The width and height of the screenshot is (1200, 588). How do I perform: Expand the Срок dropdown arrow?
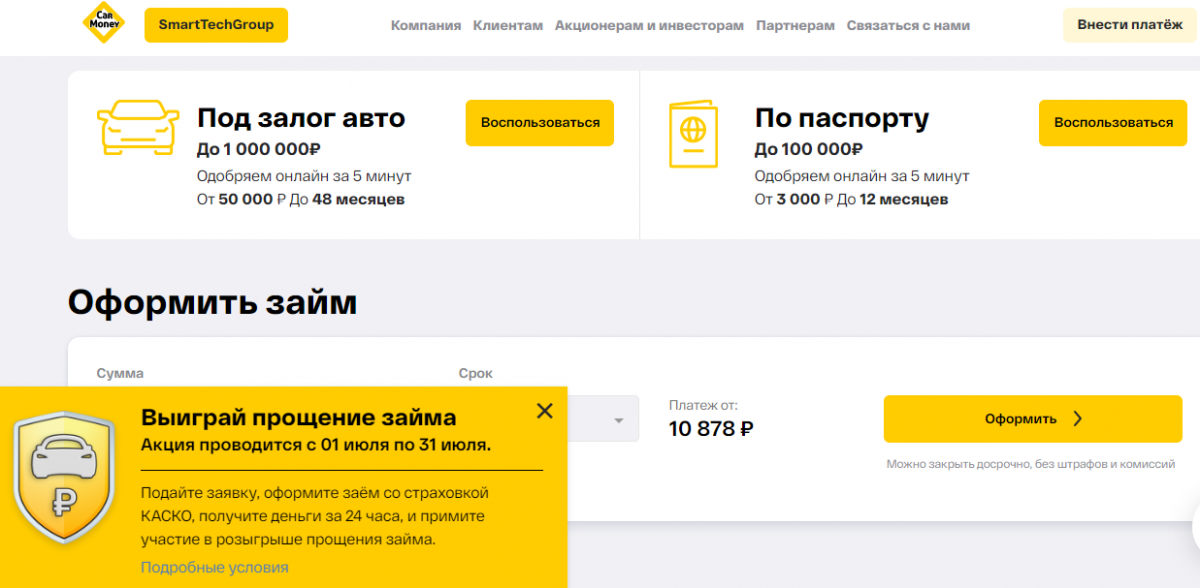click(x=619, y=420)
